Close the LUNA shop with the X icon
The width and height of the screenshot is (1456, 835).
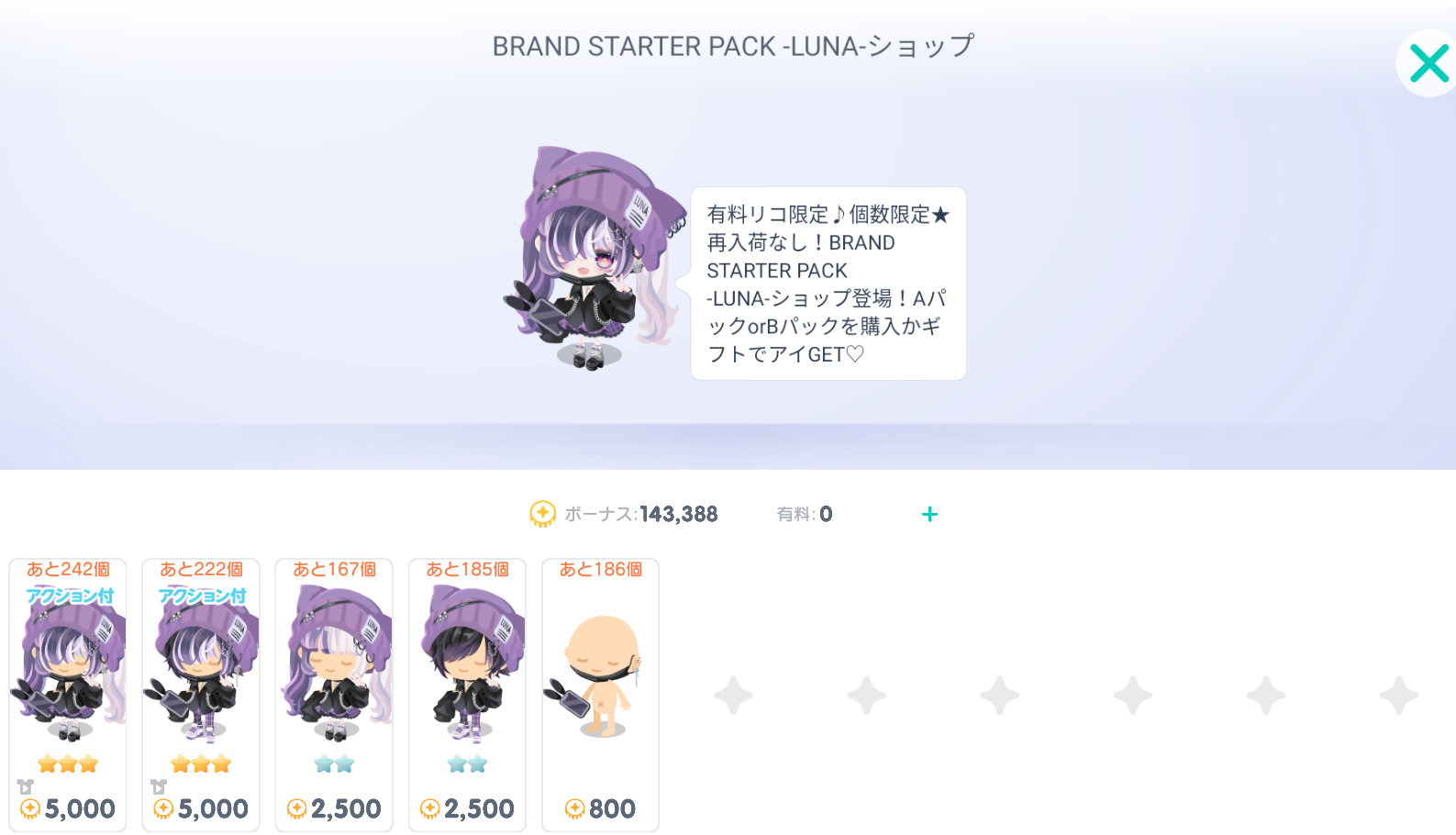[1428, 64]
